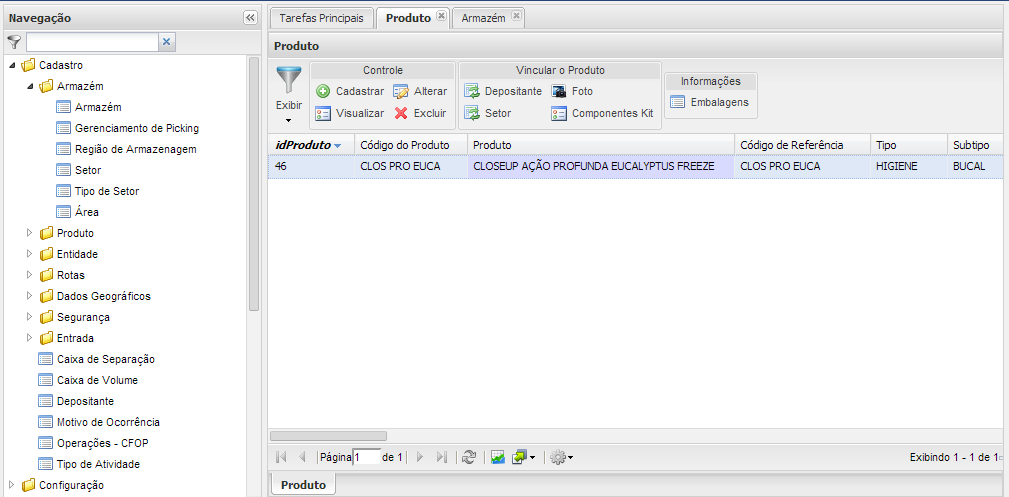1009x497 pixels.
Task: Click Cadastrar green plus button
Action: (x=350, y=91)
